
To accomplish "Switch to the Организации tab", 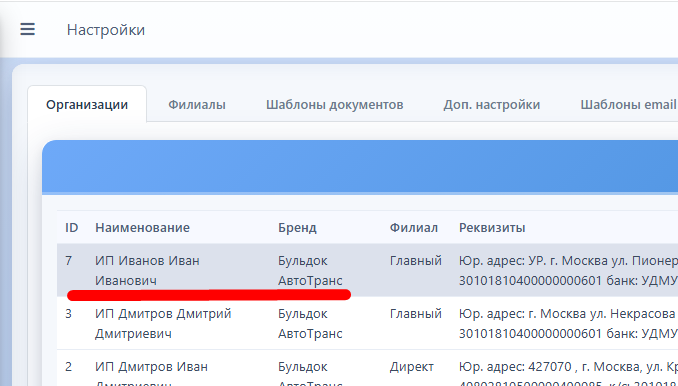I will tap(87, 105).
